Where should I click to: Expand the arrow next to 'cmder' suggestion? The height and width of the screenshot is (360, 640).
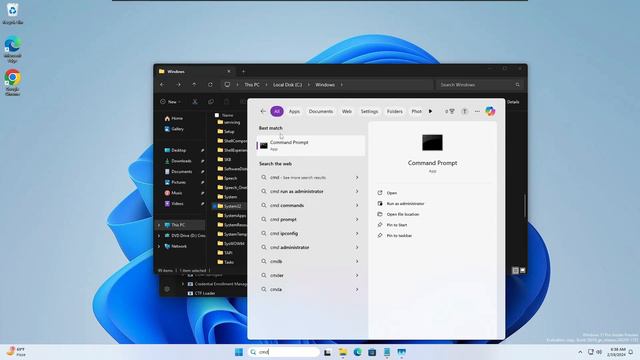point(357,275)
